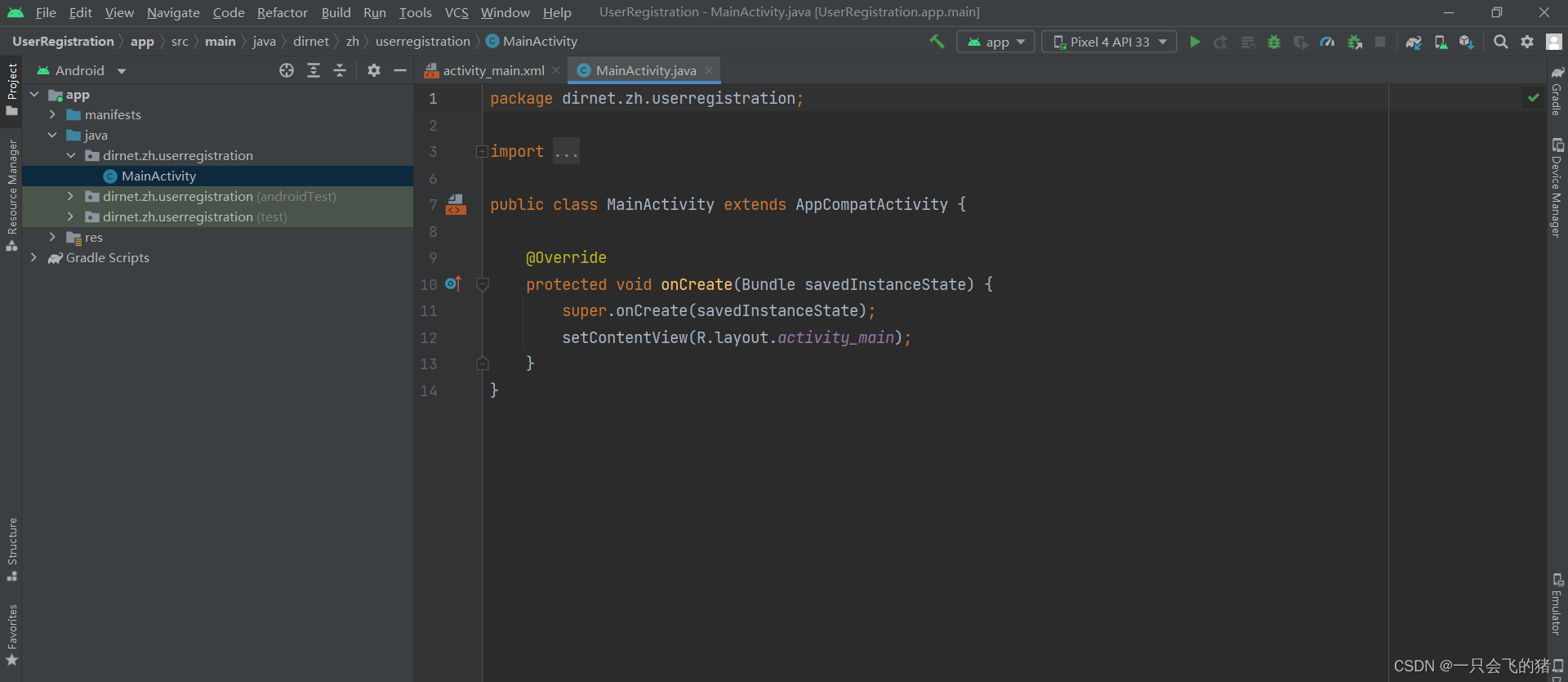Image resolution: width=1568 pixels, height=682 pixels.
Task: Unfold the collapsed import block
Action: (482, 151)
